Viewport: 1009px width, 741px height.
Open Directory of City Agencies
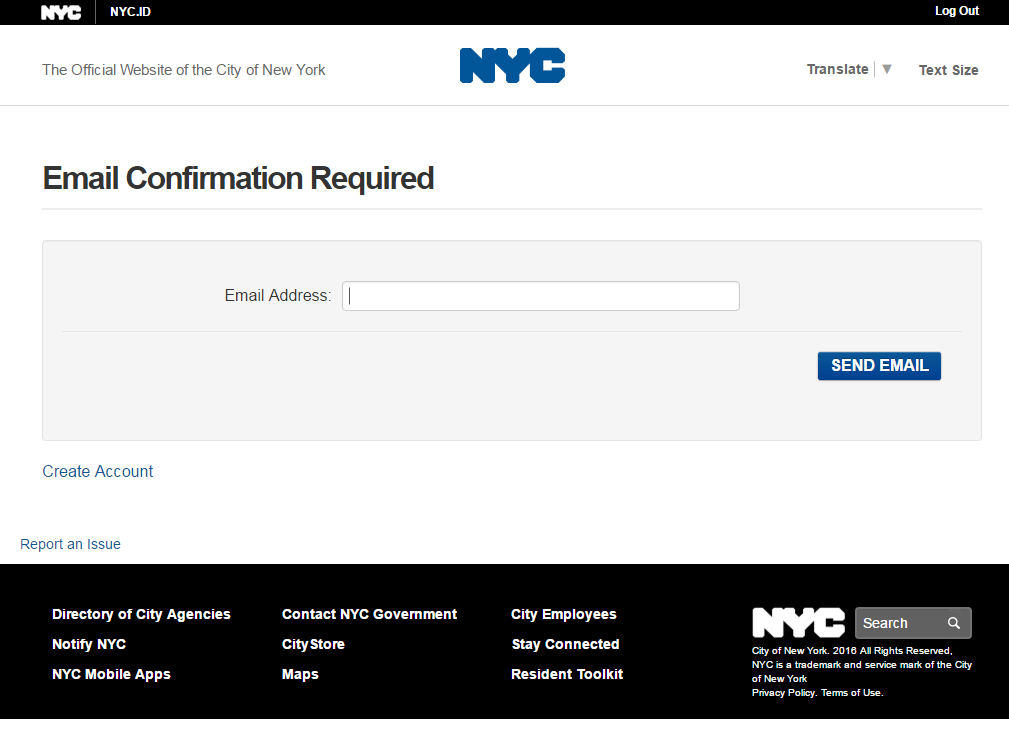coord(141,614)
